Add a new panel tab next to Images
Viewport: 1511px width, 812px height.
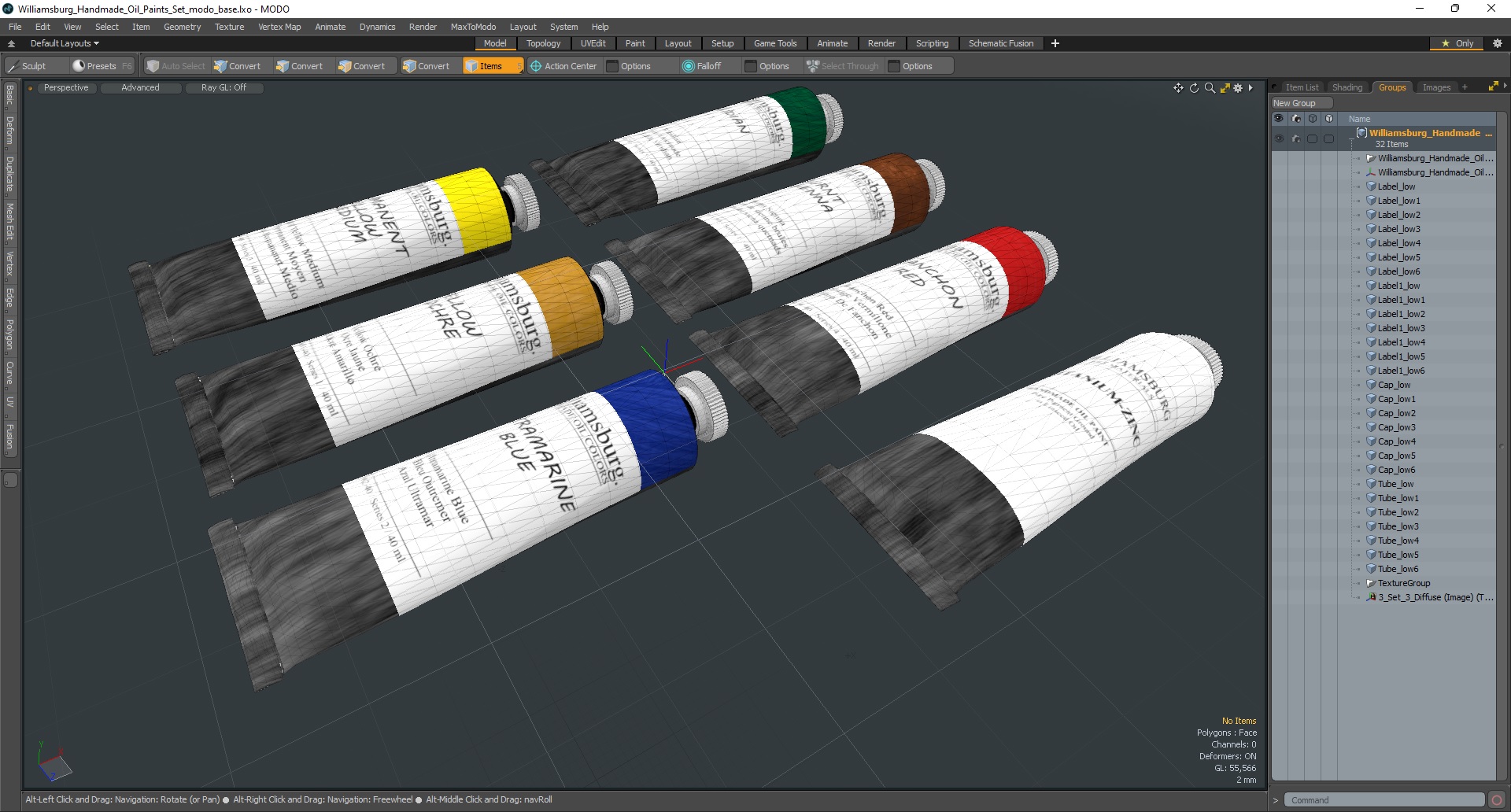1465,87
